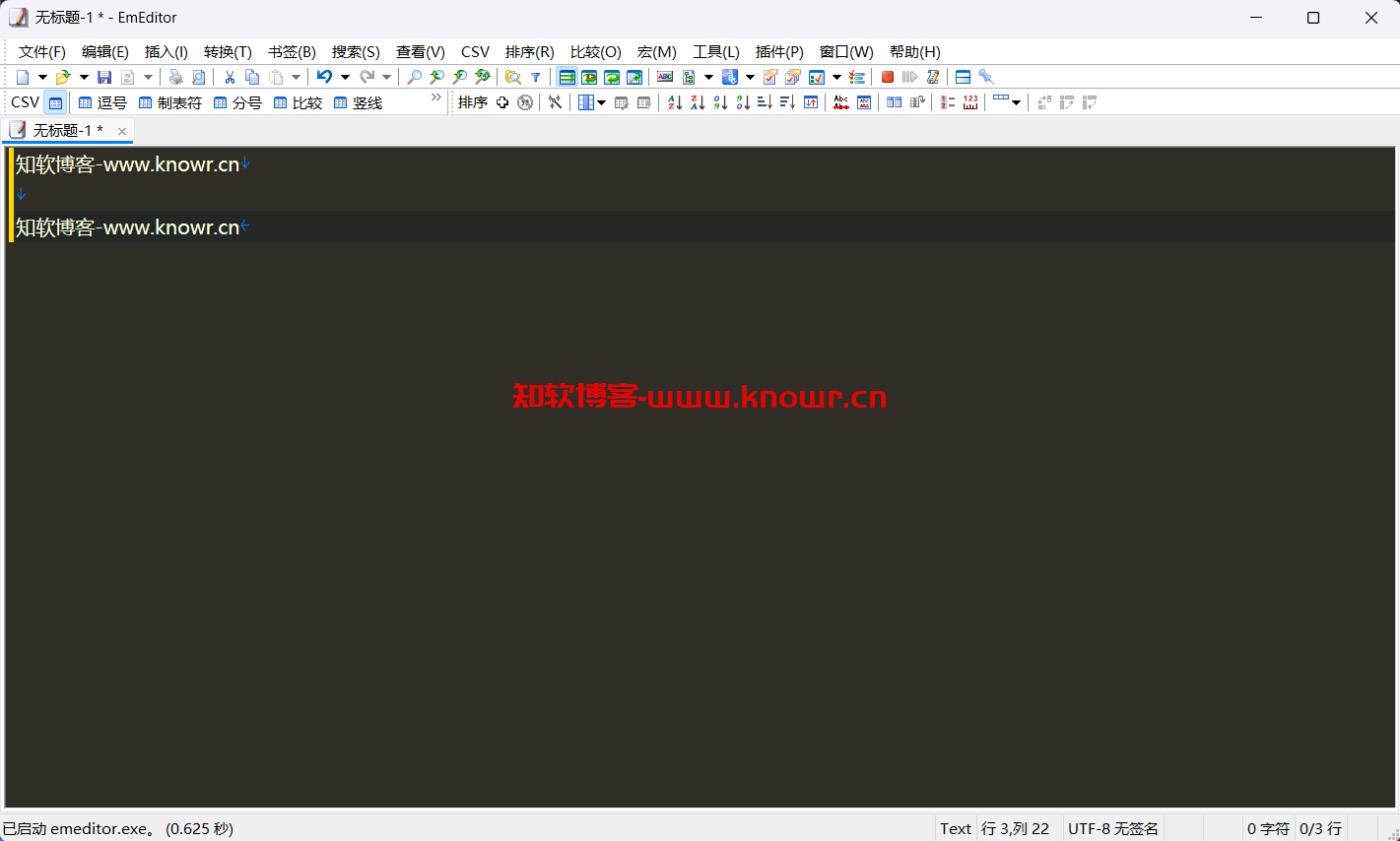Sort A to Z ascending icon
Screen dimensions: 1400x841
675,102
